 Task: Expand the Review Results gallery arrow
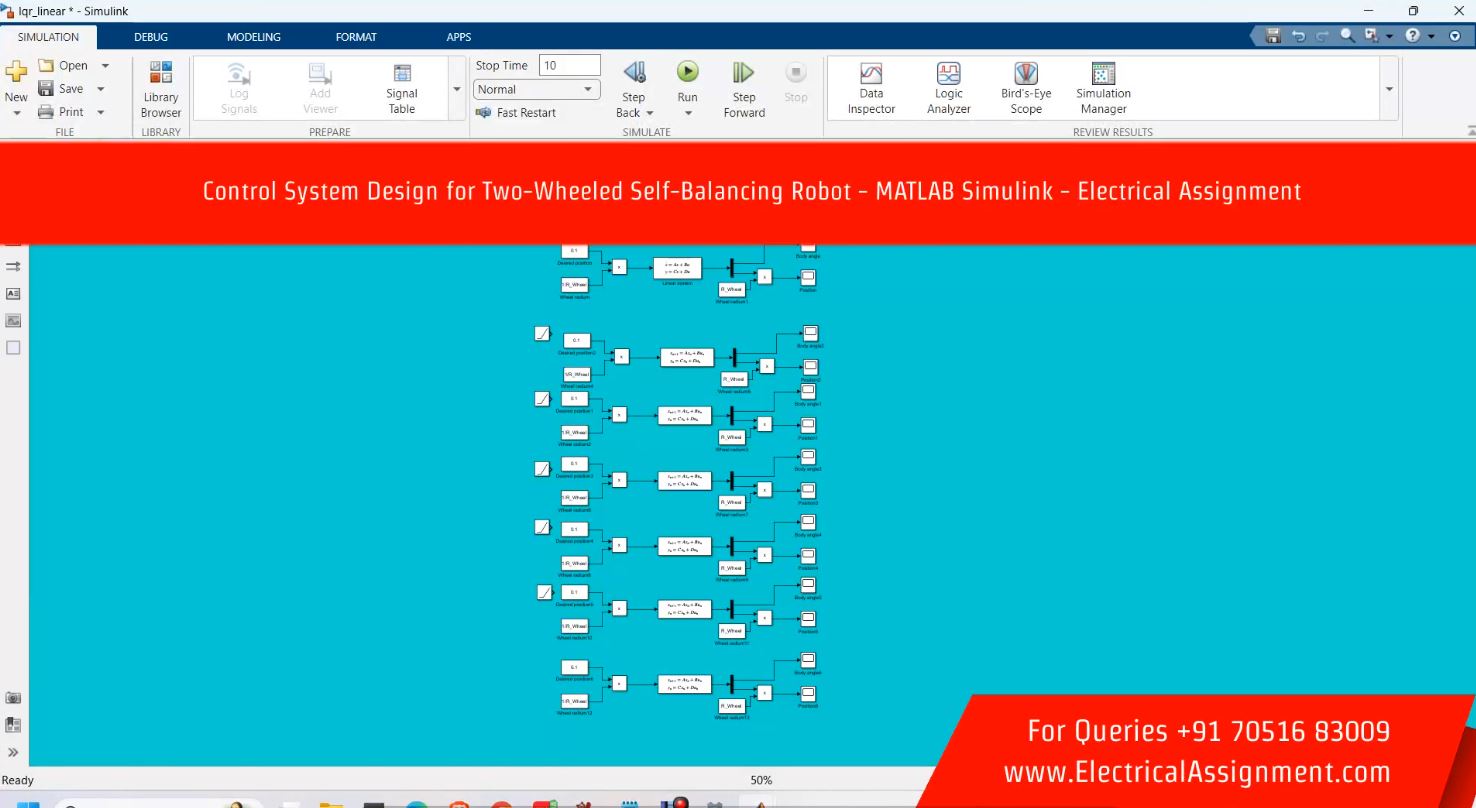click(x=1389, y=89)
